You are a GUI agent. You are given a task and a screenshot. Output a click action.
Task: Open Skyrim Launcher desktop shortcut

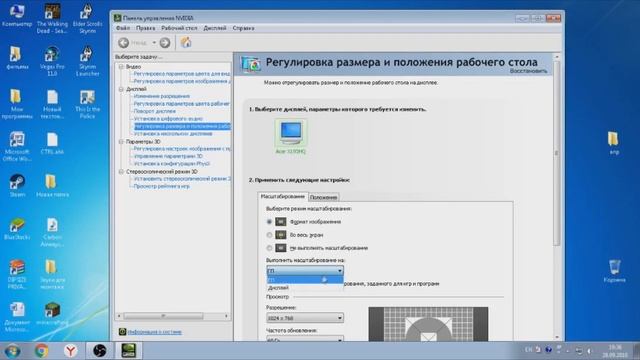[x=87, y=61]
